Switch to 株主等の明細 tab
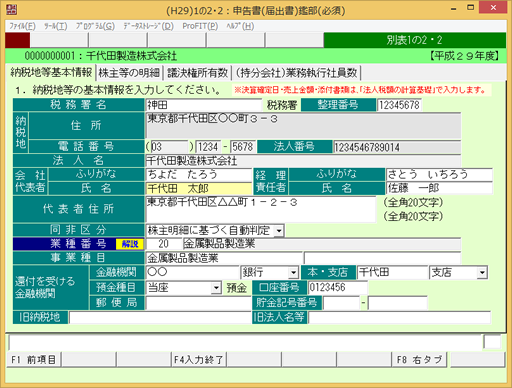Image resolution: width=512 pixels, height=388 pixels. point(129,73)
